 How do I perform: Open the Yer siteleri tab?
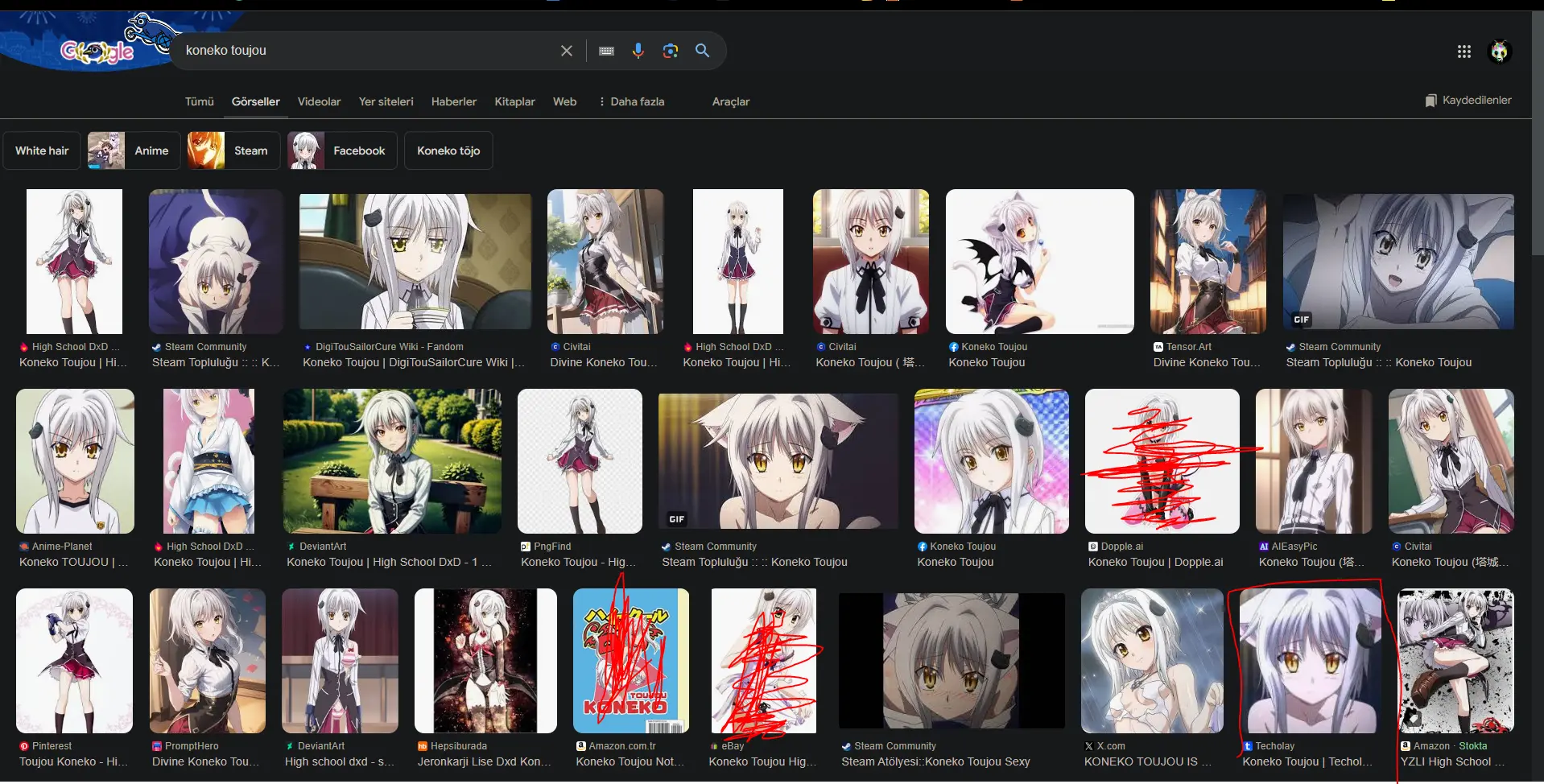point(386,101)
